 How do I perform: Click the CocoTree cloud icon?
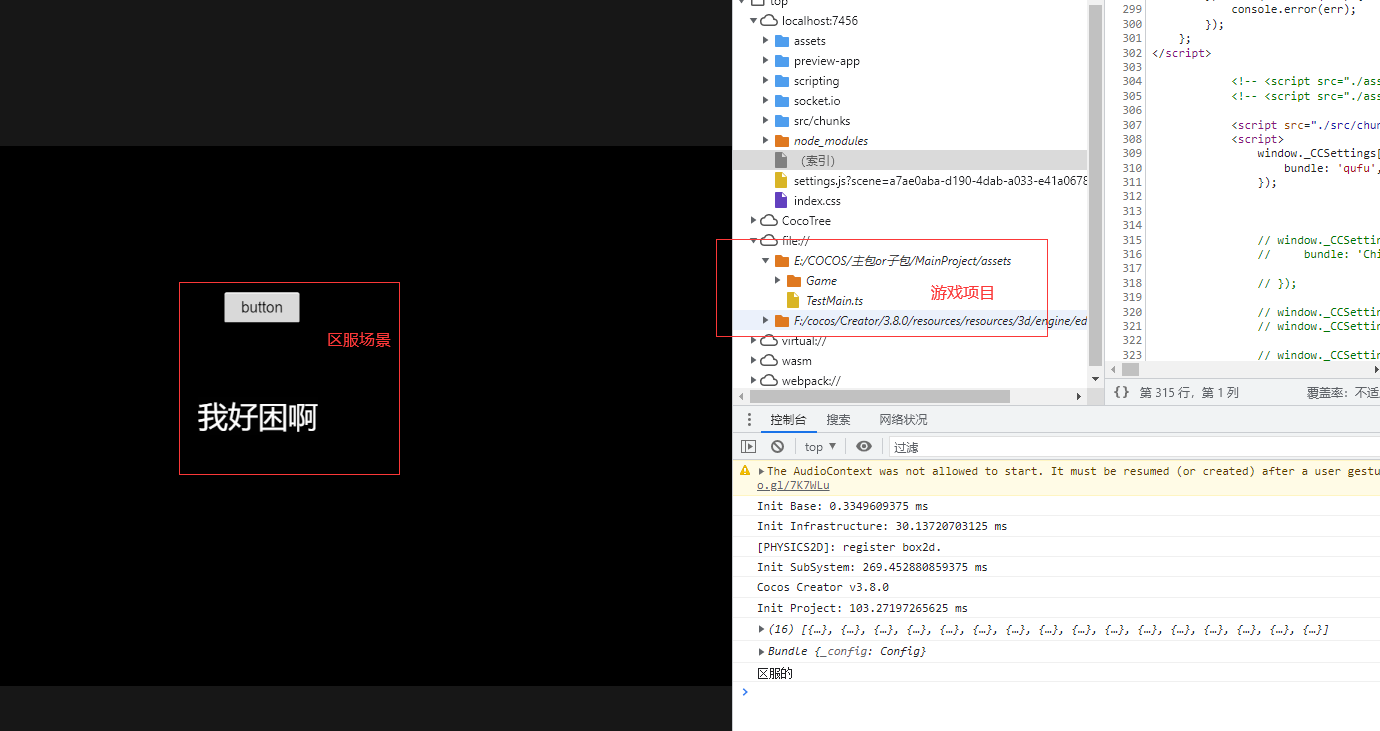coord(769,221)
